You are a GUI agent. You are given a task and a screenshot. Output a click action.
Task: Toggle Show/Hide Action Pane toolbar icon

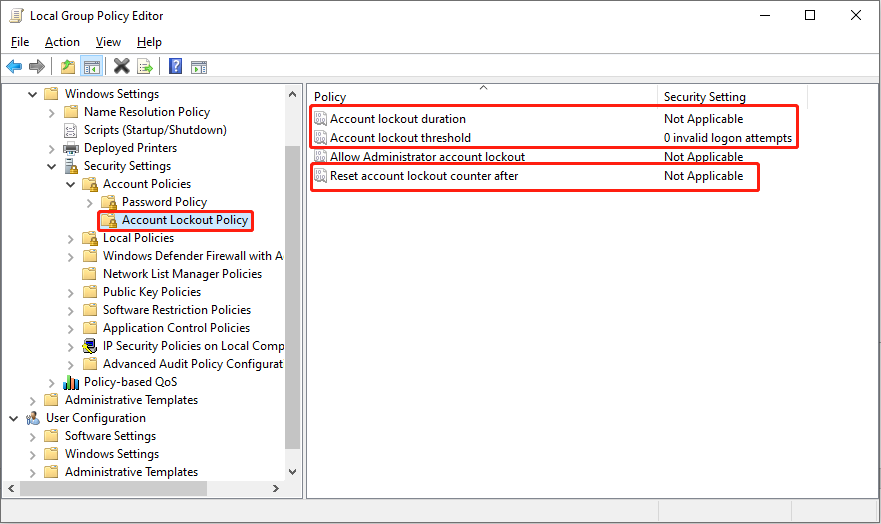[x=199, y=67]
